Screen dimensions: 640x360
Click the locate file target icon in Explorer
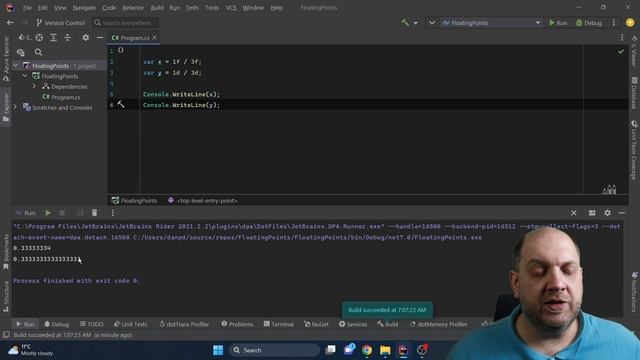pyautogui.click(x=39, y=38)
